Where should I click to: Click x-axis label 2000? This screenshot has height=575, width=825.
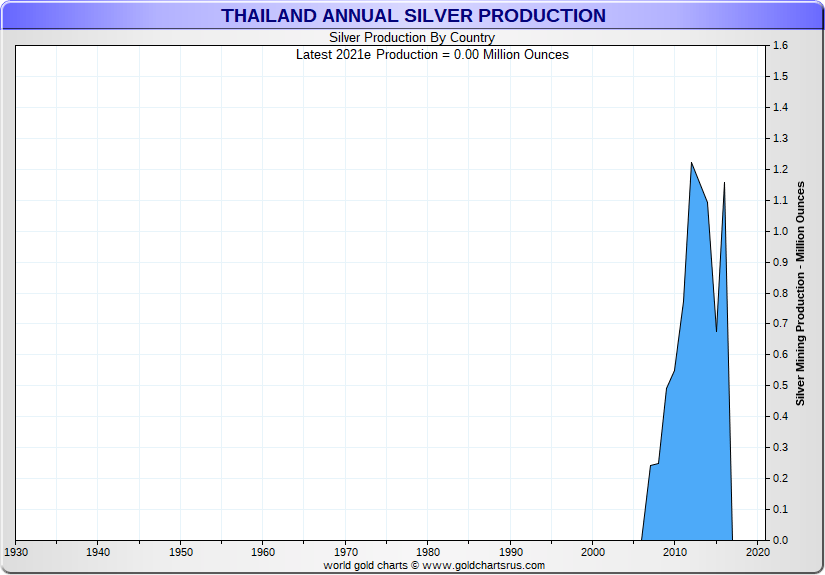(593, 552)
